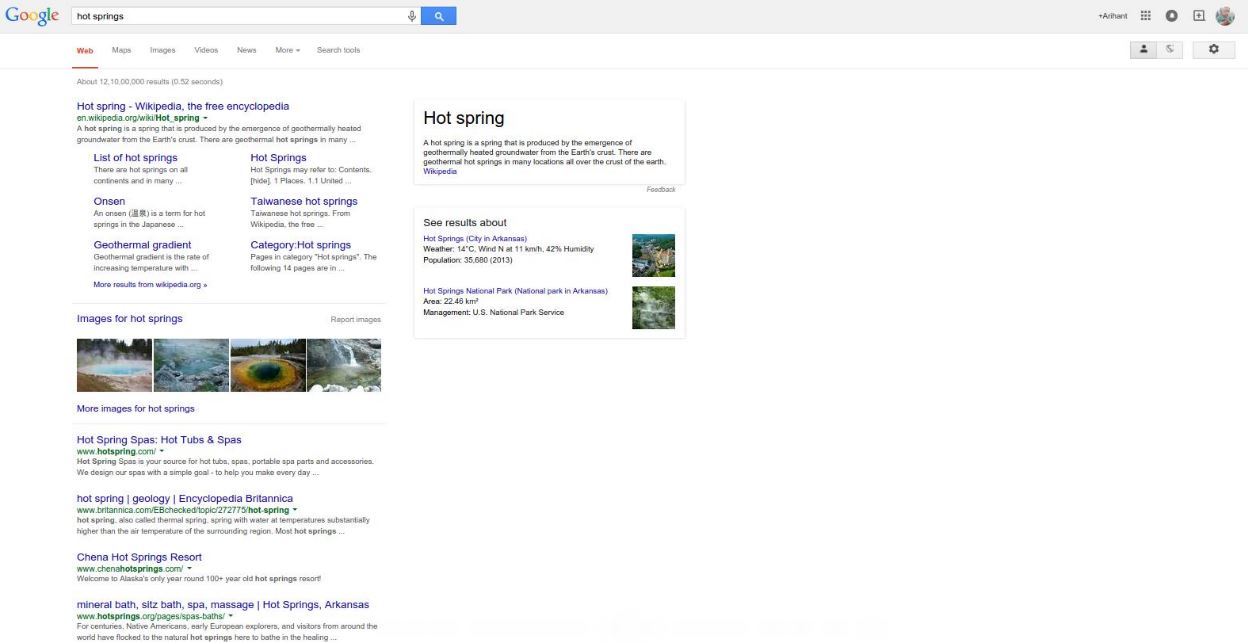
Task: Hide private results with globe toggle
Action: click(1169, 48)
